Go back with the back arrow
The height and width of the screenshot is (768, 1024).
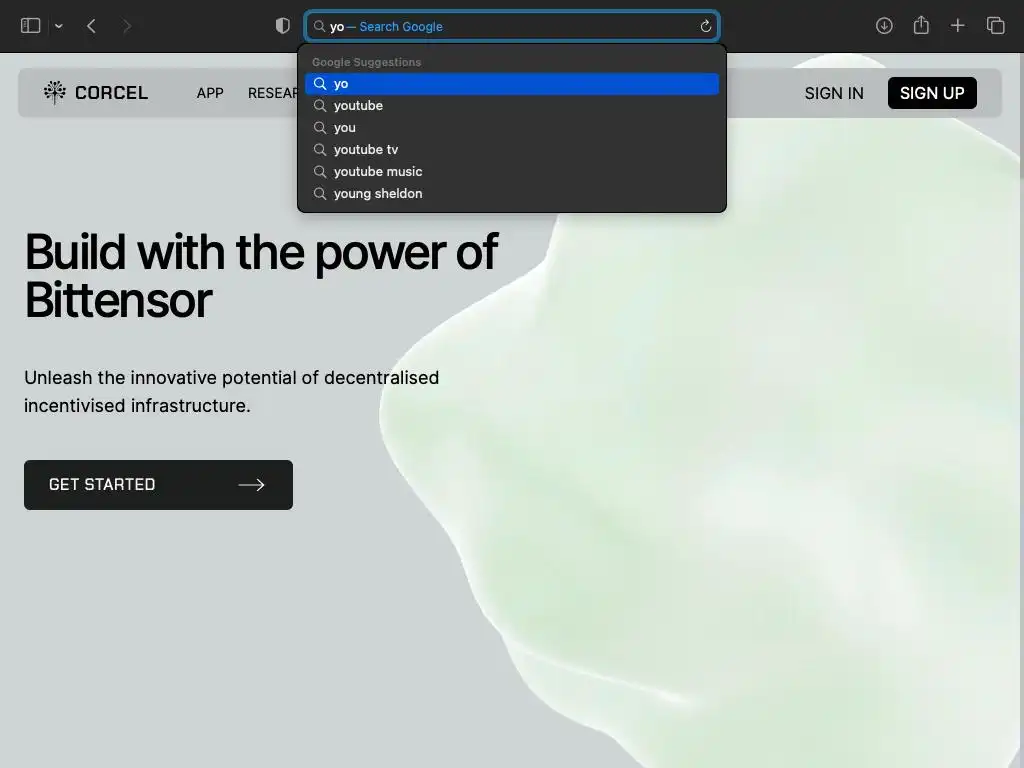[x=91, y=26]
